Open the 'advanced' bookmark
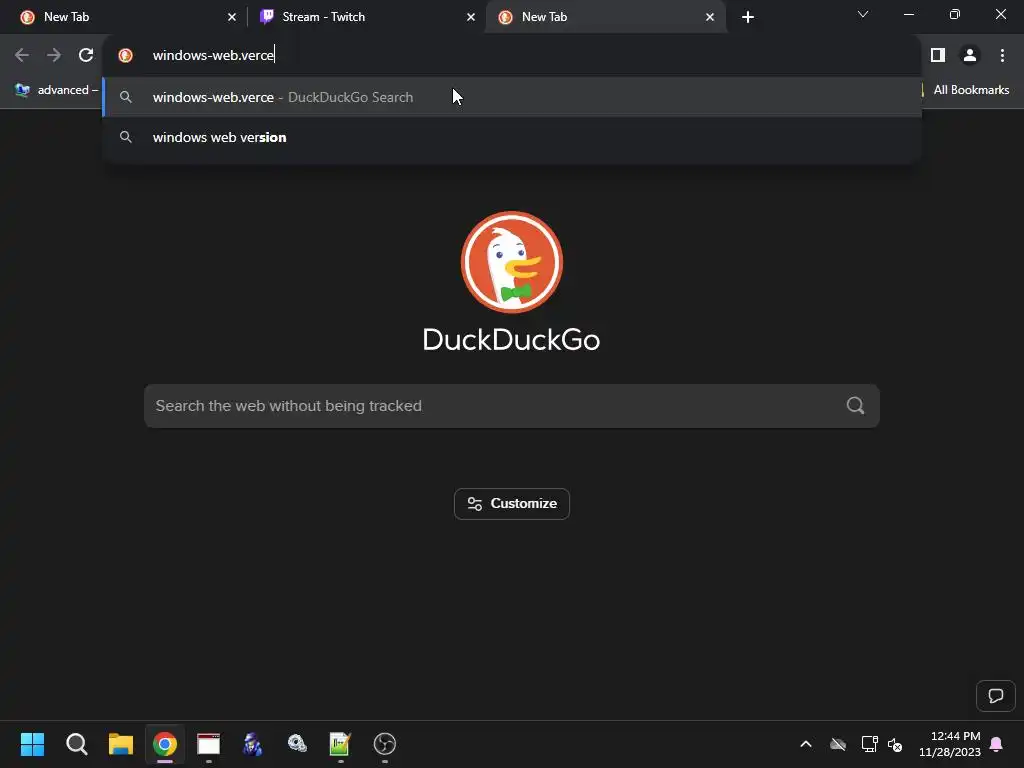The height and width of the screenshot is (768, 1024). point(57,90)
